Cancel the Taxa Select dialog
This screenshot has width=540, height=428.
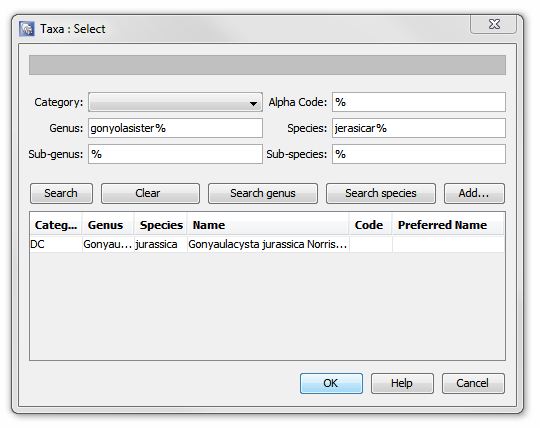[473, 383]
